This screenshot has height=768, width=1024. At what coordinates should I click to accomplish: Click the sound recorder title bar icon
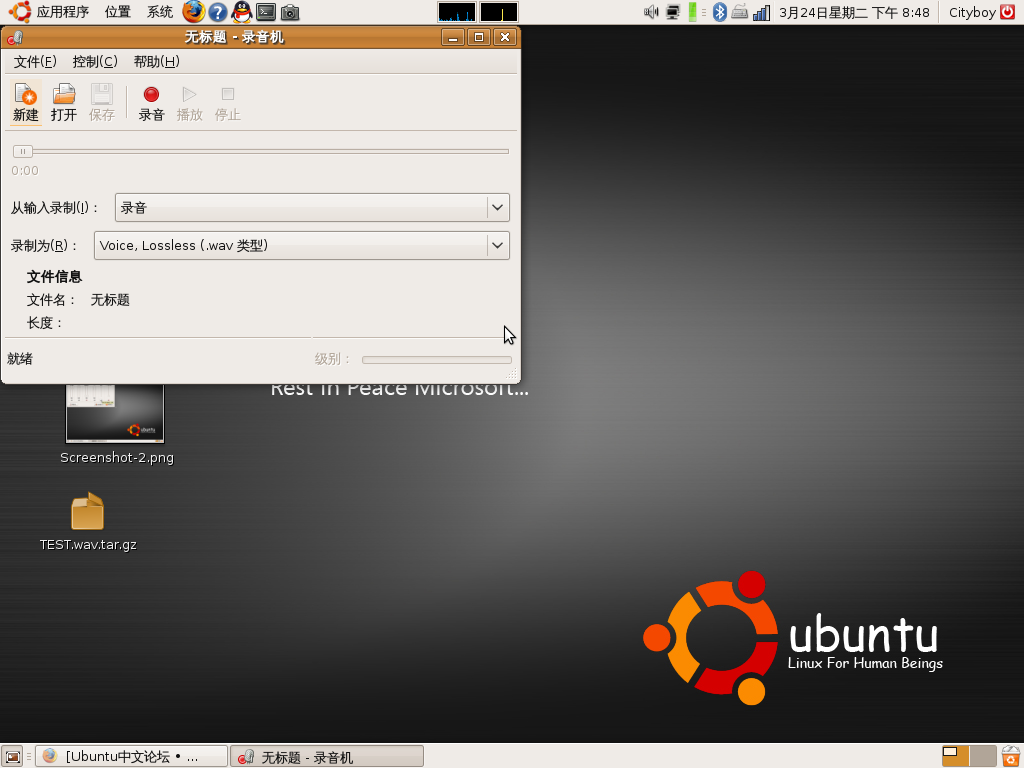click(14, 37)
